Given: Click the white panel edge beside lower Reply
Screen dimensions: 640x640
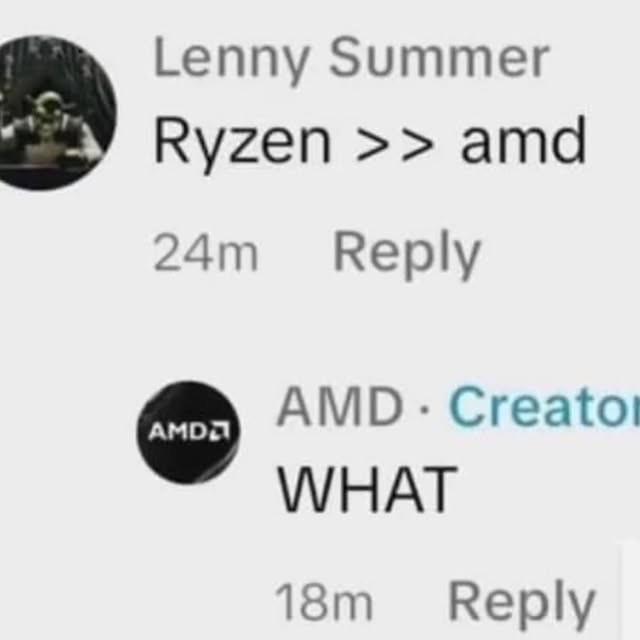Looking at the screenshot, I should point(631,590).
